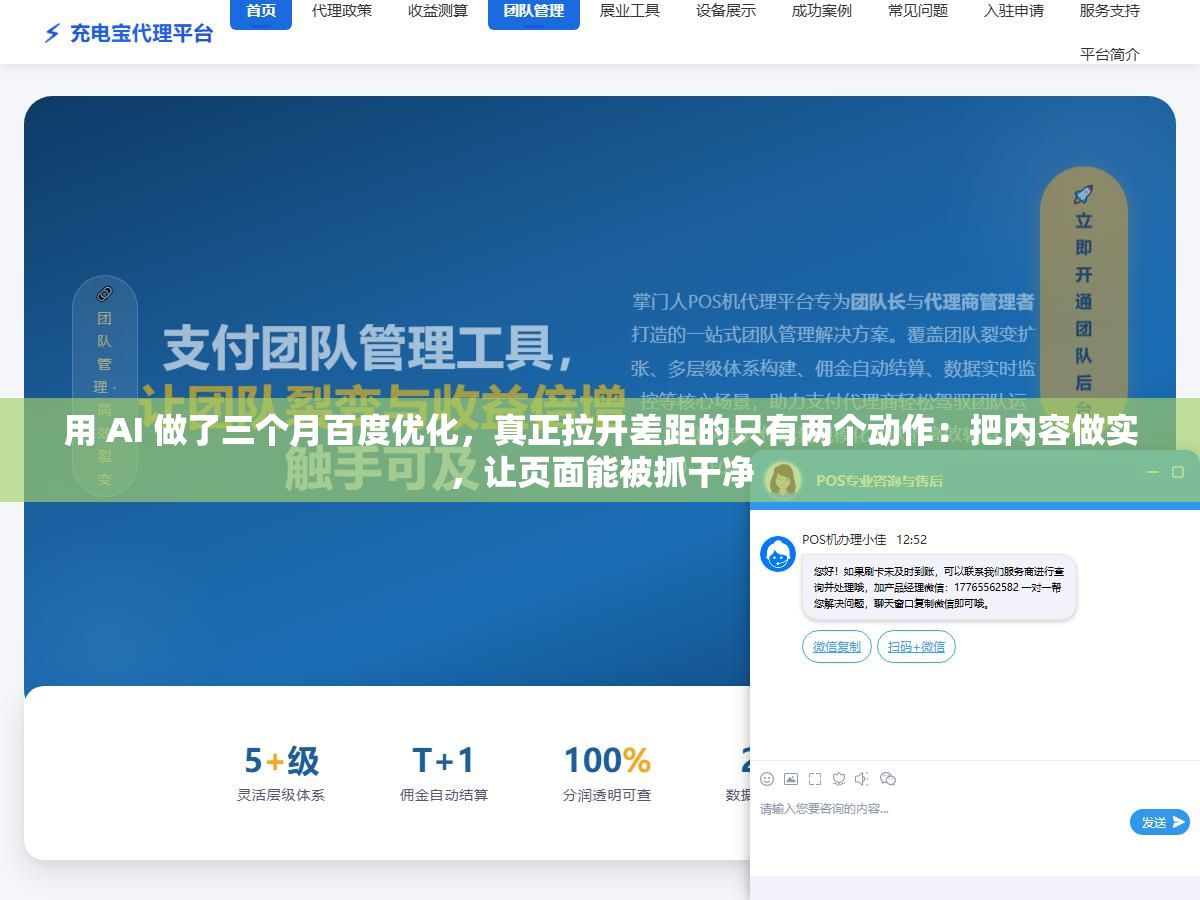Click the 扫码+微信 button in chat
Image resolution: width=1200 pixels, height=900 pixels.
click(916, 647)
